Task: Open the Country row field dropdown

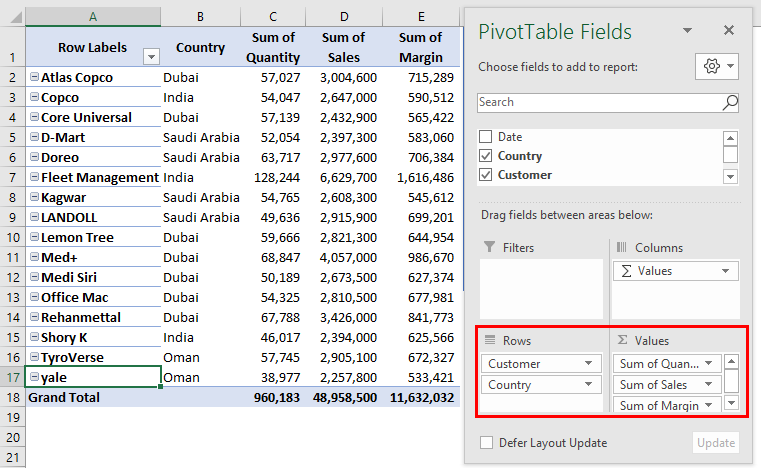Action: [593, 385]
